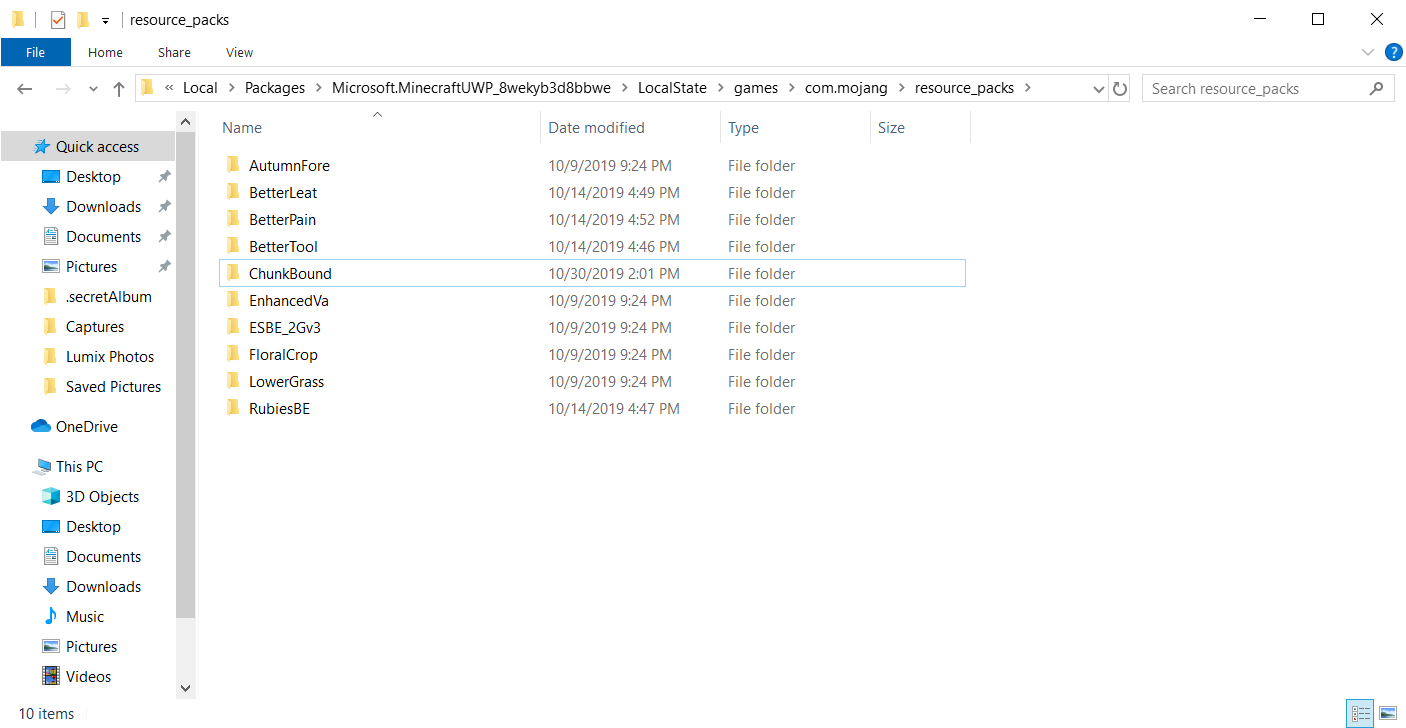Click the Music note icon in sidebar
1406x728 pixels.
[x=51, y=616]
